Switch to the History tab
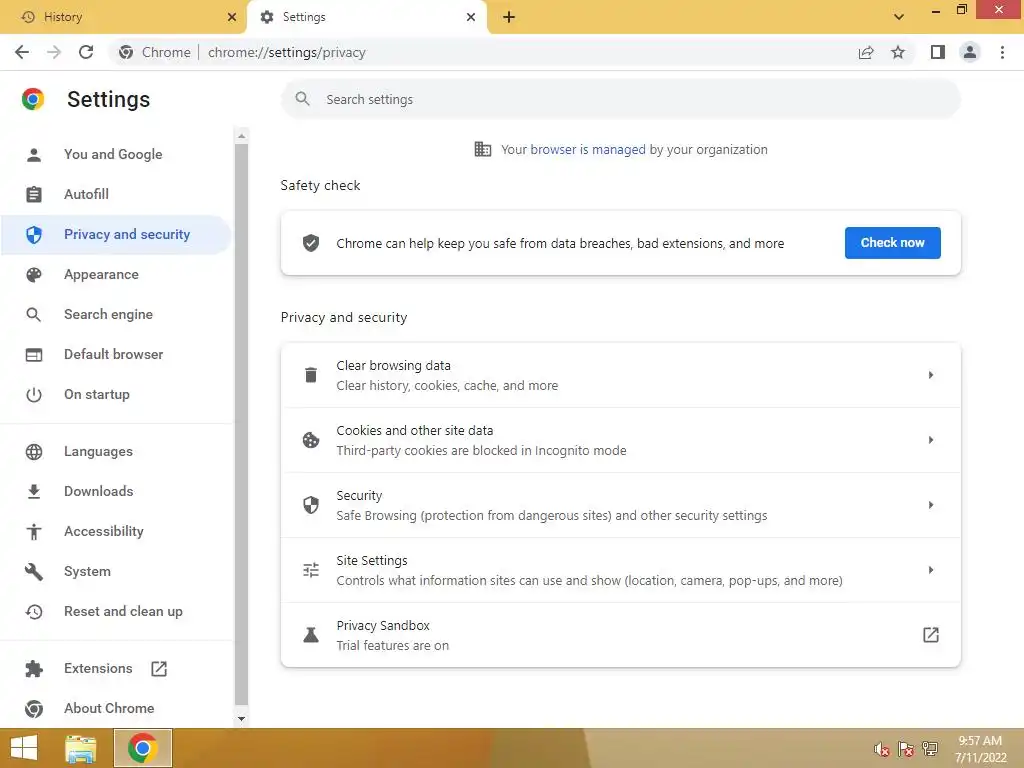The width and height of the screenshot is (1024, 768). coord(123,17)
